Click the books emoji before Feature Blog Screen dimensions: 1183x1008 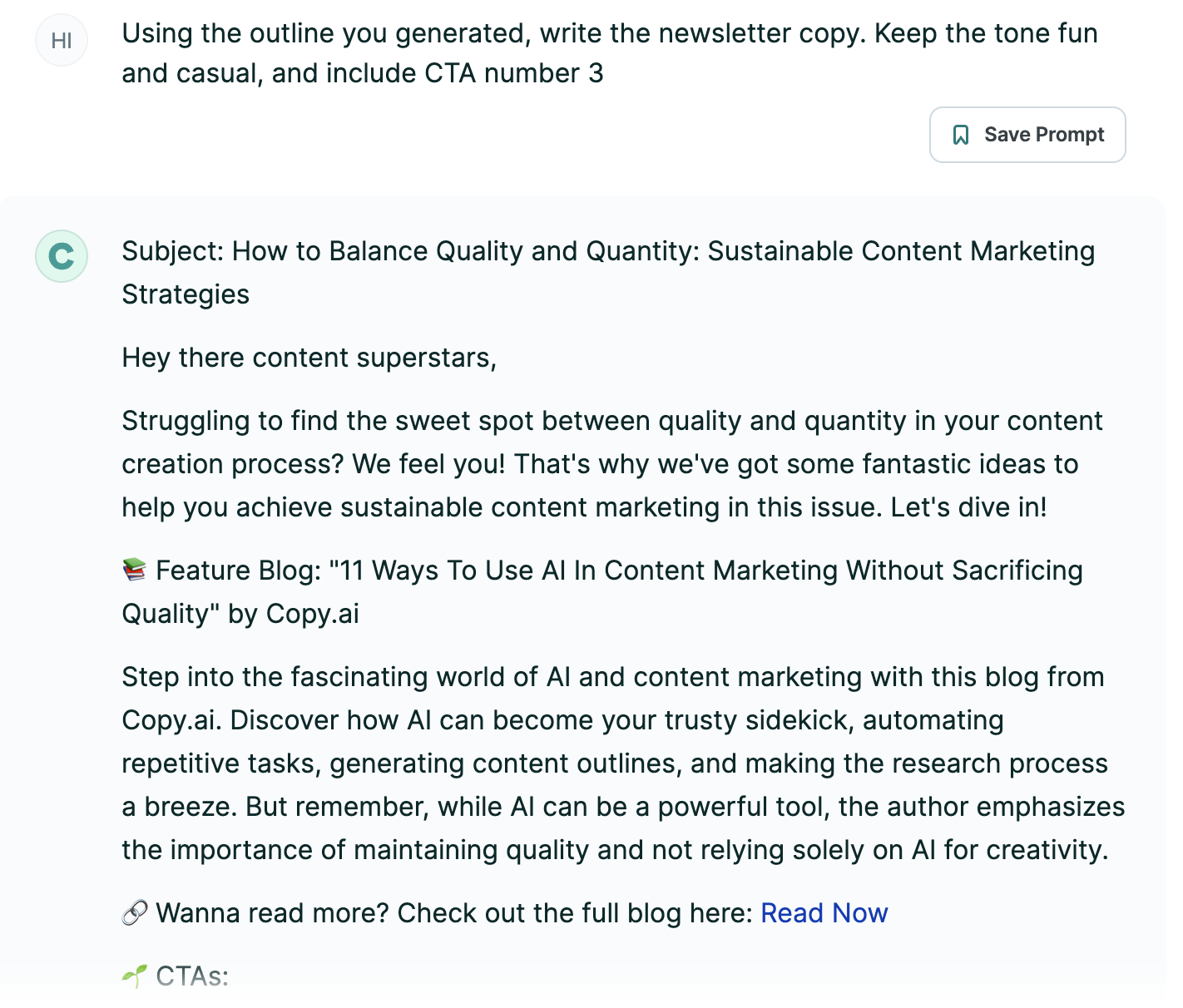135,571
